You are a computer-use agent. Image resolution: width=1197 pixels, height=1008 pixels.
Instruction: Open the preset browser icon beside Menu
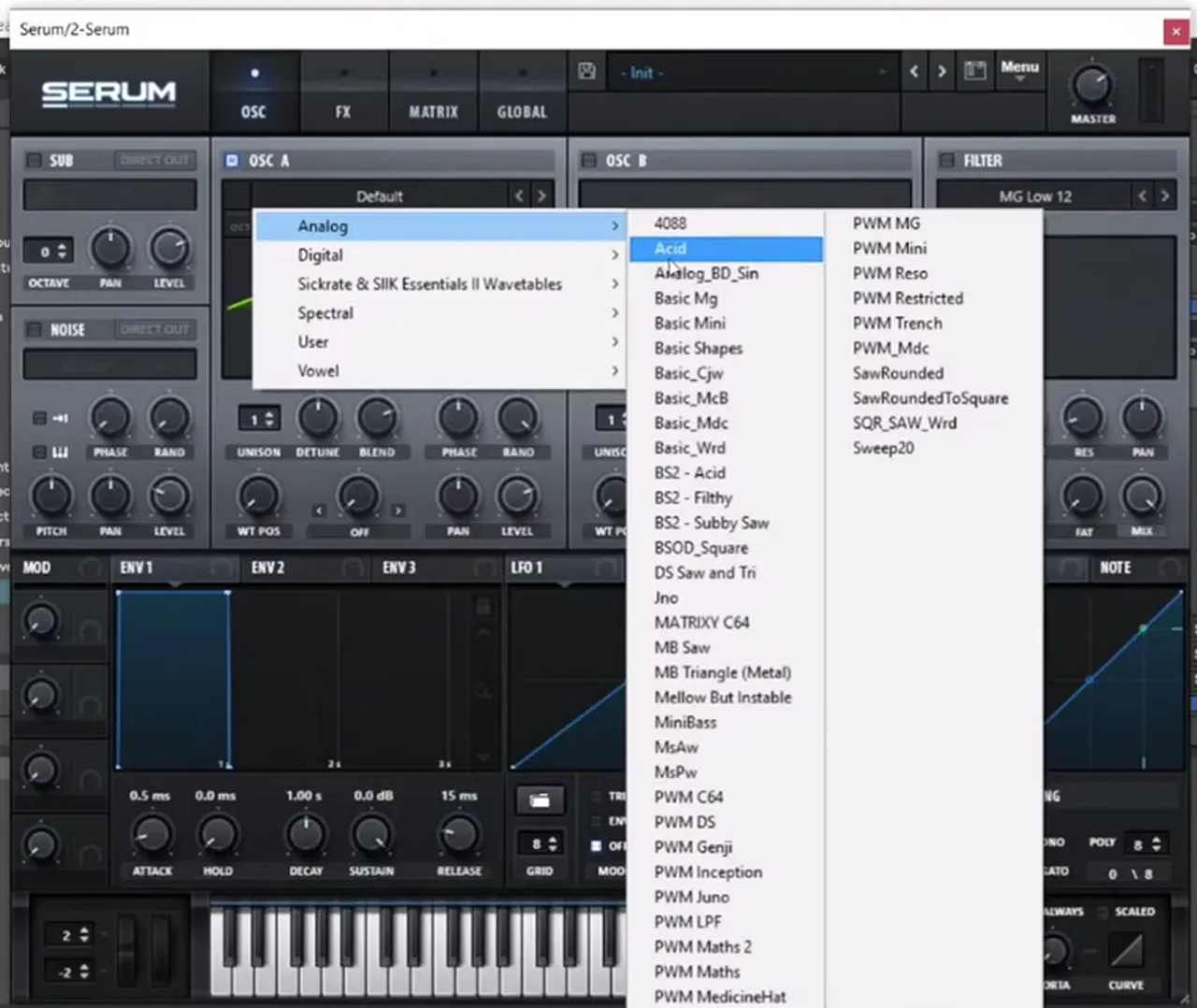[974, 71]
